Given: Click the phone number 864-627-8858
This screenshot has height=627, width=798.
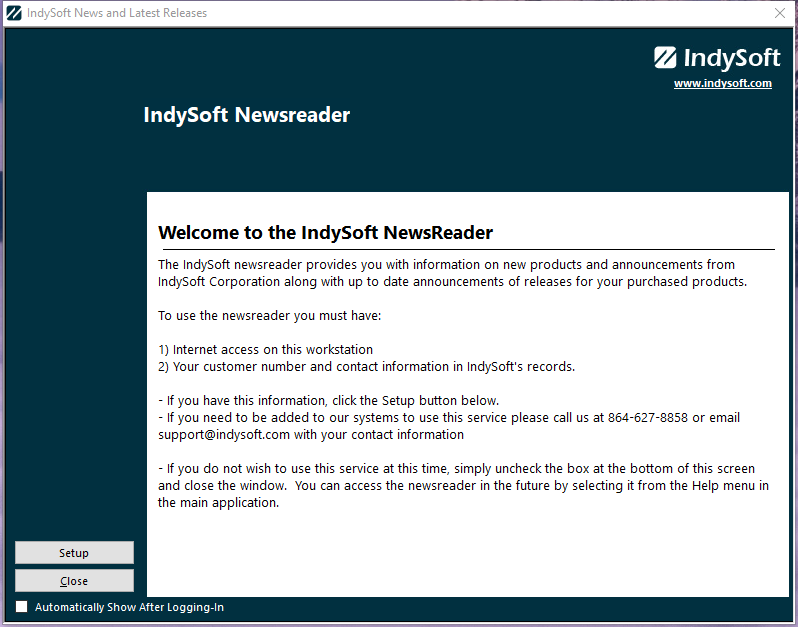Looking at the screenshot, I should point(647,418).
